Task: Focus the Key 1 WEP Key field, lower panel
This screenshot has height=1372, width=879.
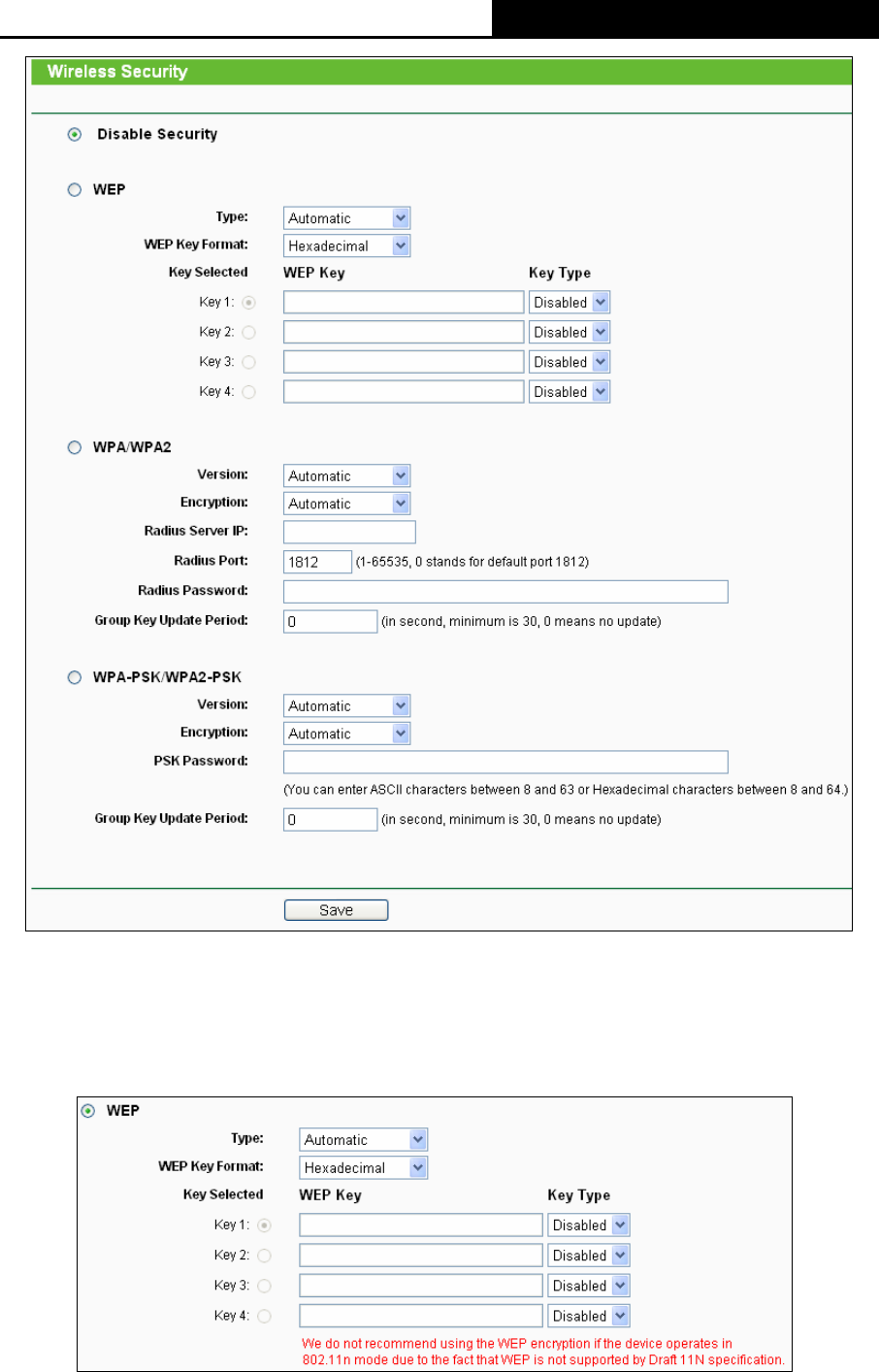Action: [x=421, y=1225]
